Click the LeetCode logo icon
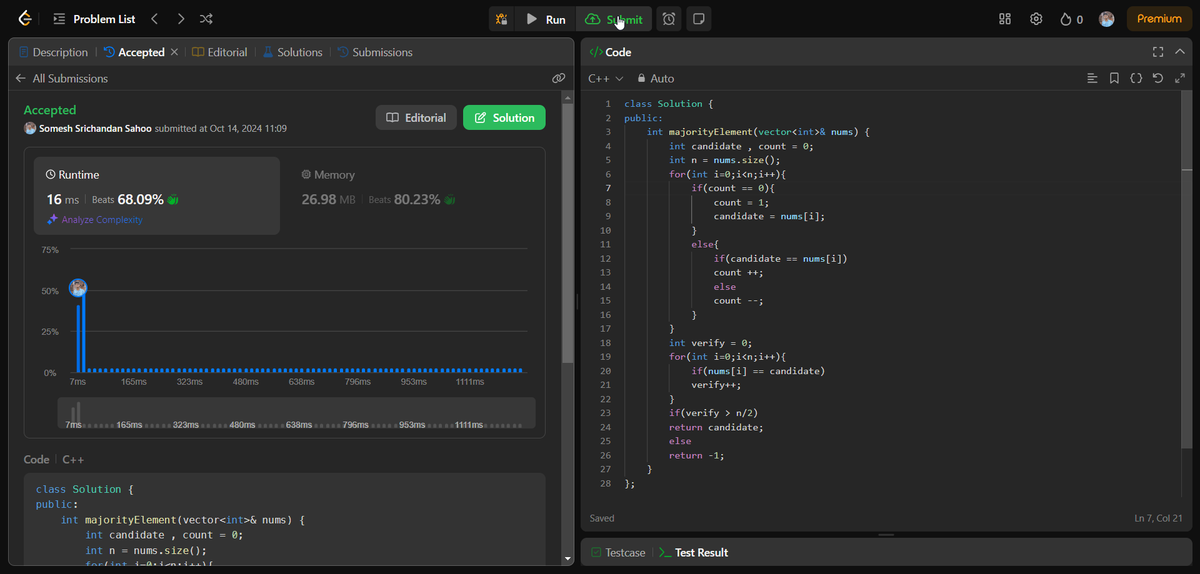 24,19
